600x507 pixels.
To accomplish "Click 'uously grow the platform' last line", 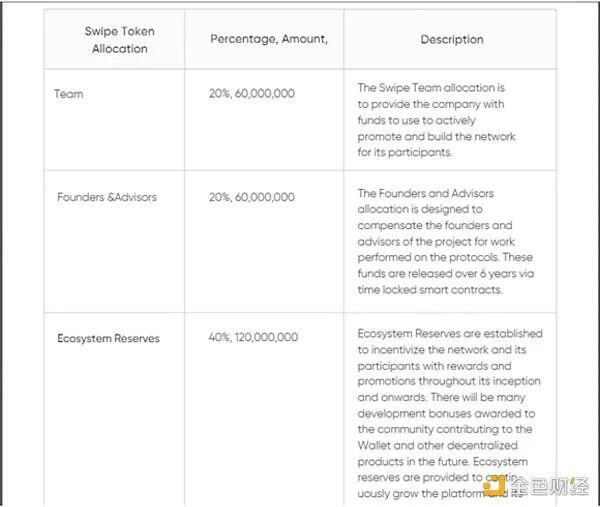I will click(432, 493).
